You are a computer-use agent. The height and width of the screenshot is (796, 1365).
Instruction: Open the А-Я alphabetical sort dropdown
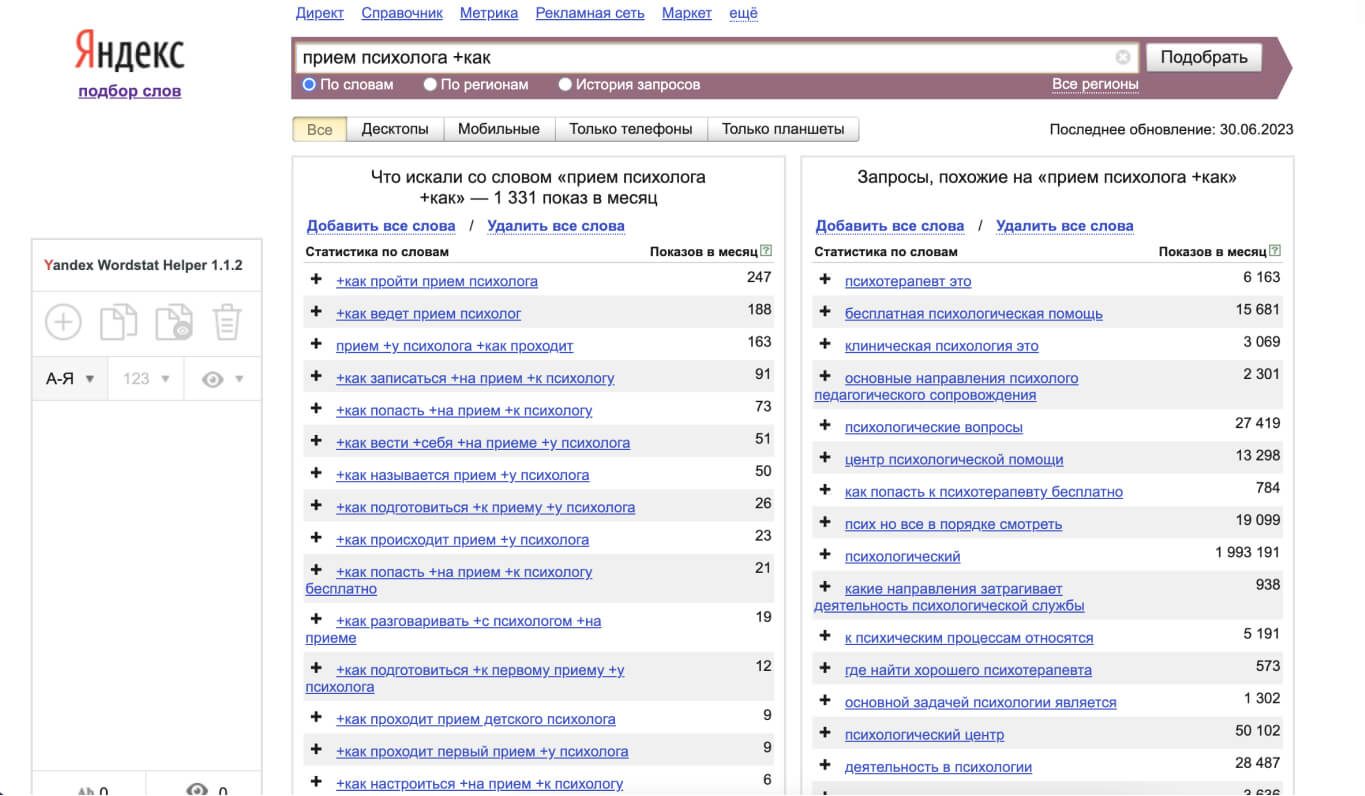coord(69,378)
